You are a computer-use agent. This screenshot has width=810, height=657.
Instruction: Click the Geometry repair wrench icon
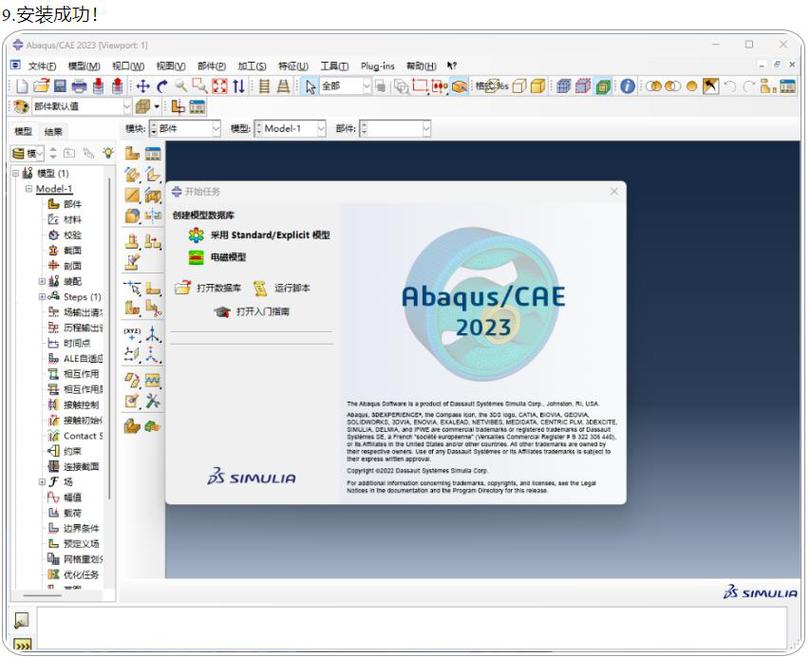point(153,401)
